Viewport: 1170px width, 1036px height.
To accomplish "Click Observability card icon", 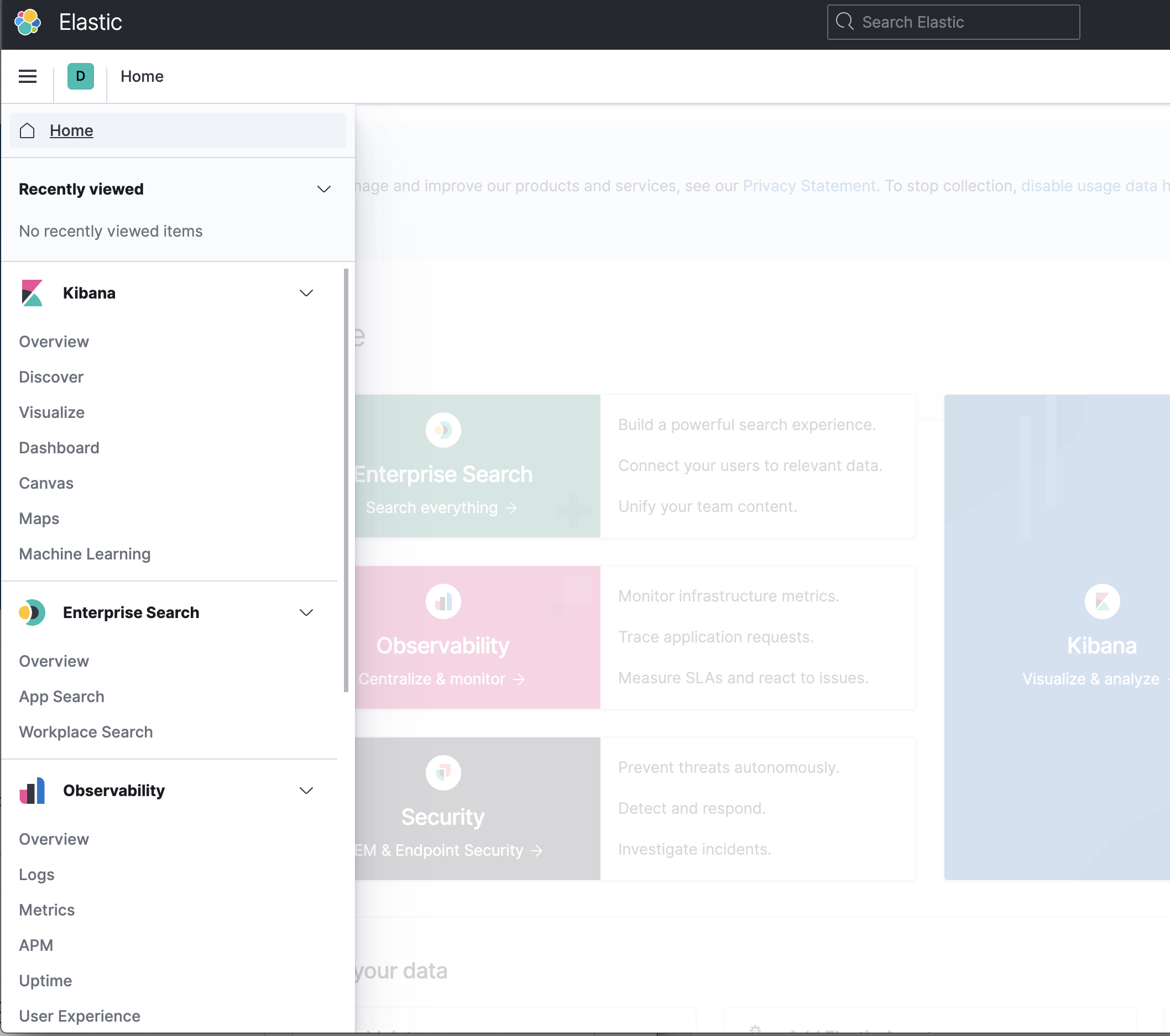I will 443,601.
